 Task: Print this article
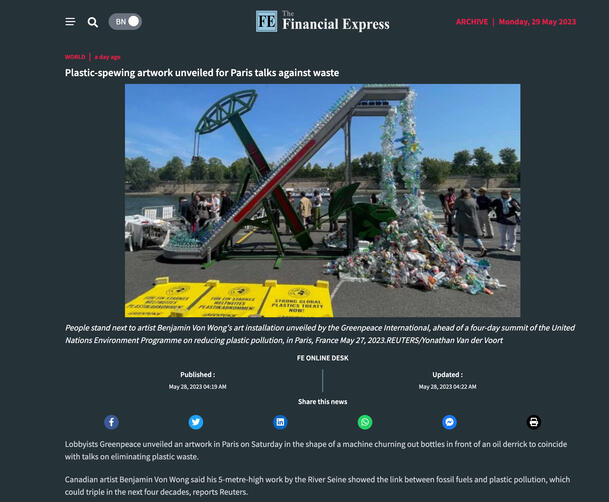coord(534,422)
